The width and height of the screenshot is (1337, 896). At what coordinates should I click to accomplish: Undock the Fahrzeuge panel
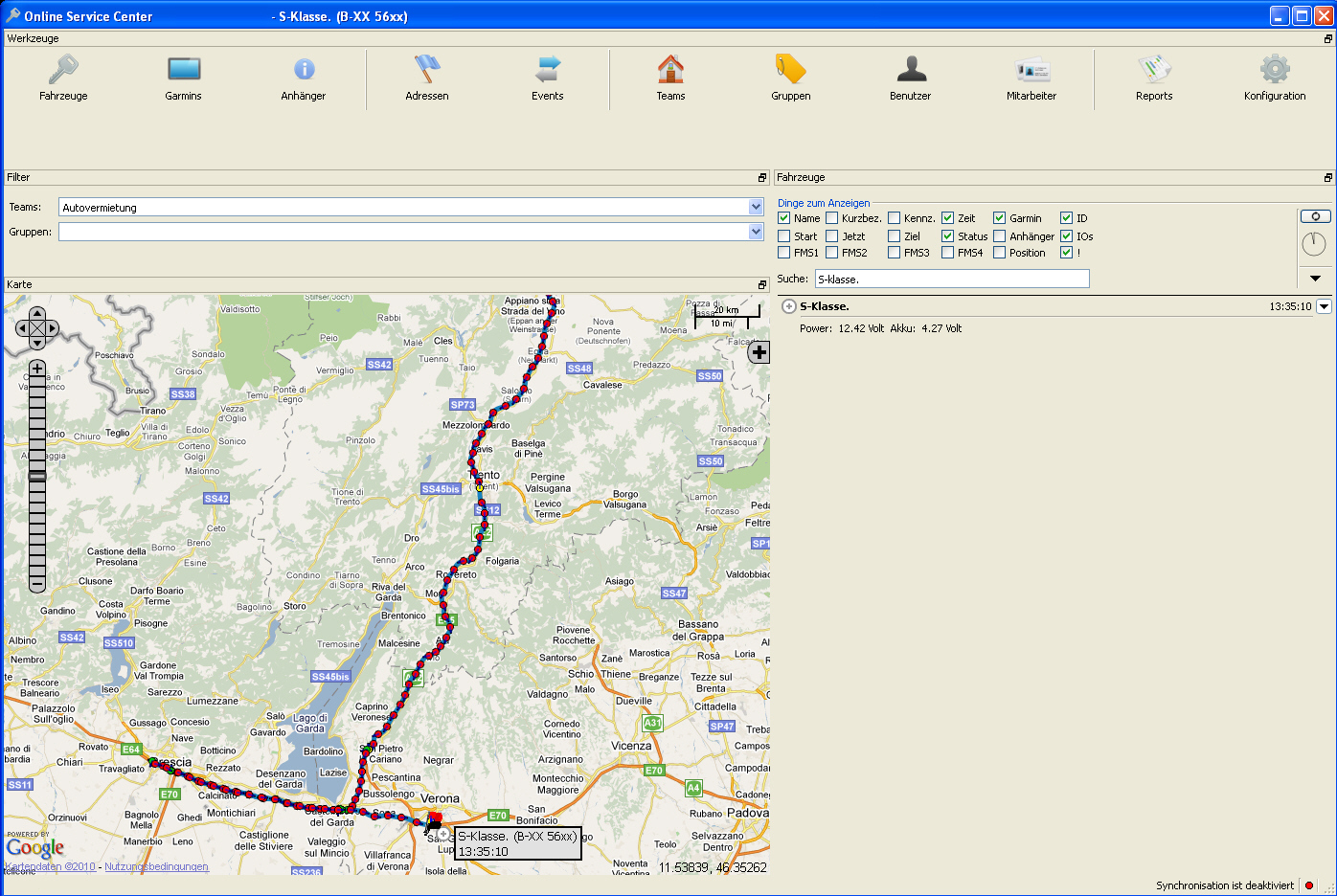pos(1327,178)
